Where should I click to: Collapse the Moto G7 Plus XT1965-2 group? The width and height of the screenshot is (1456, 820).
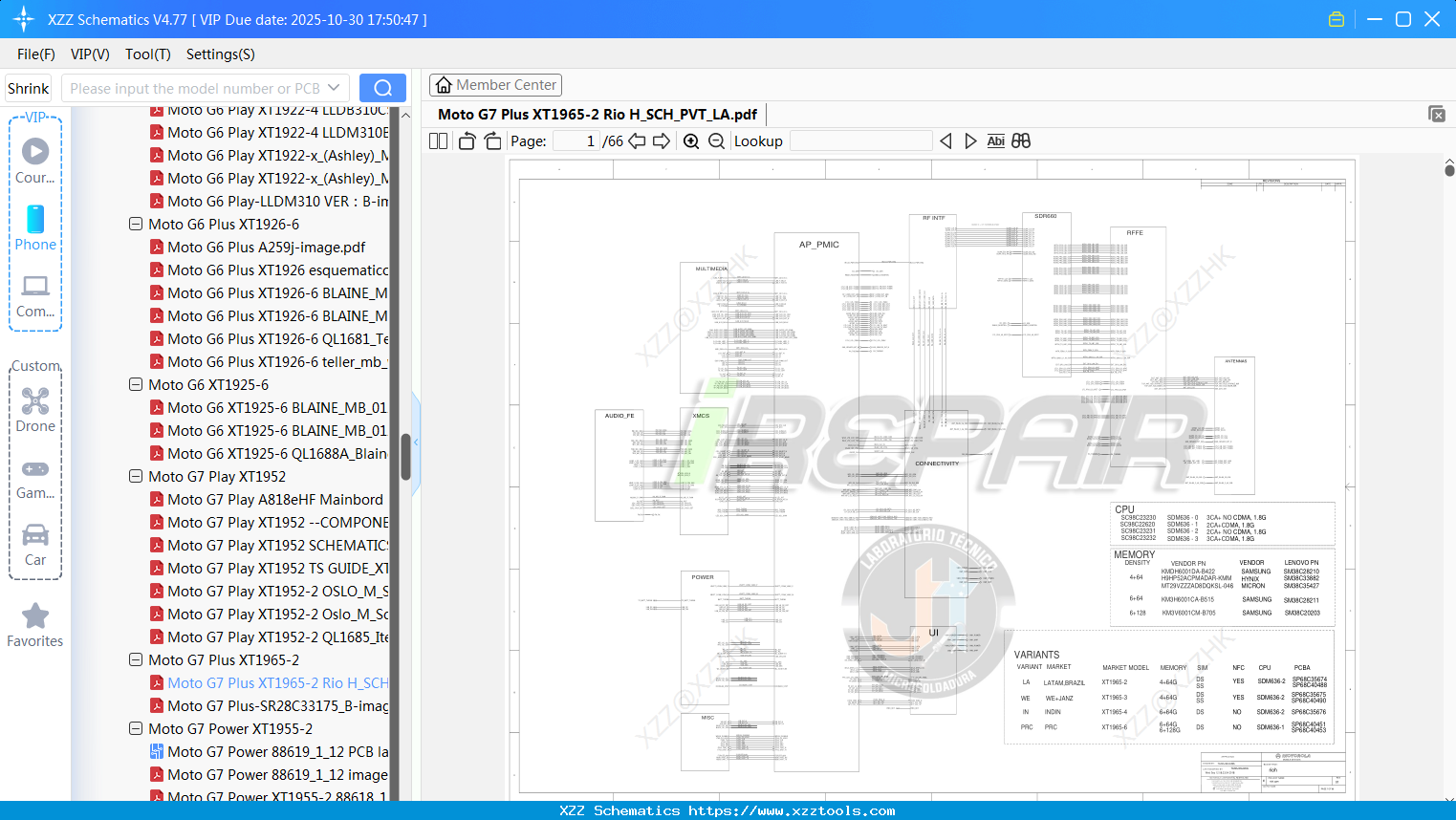coord(136,659)
